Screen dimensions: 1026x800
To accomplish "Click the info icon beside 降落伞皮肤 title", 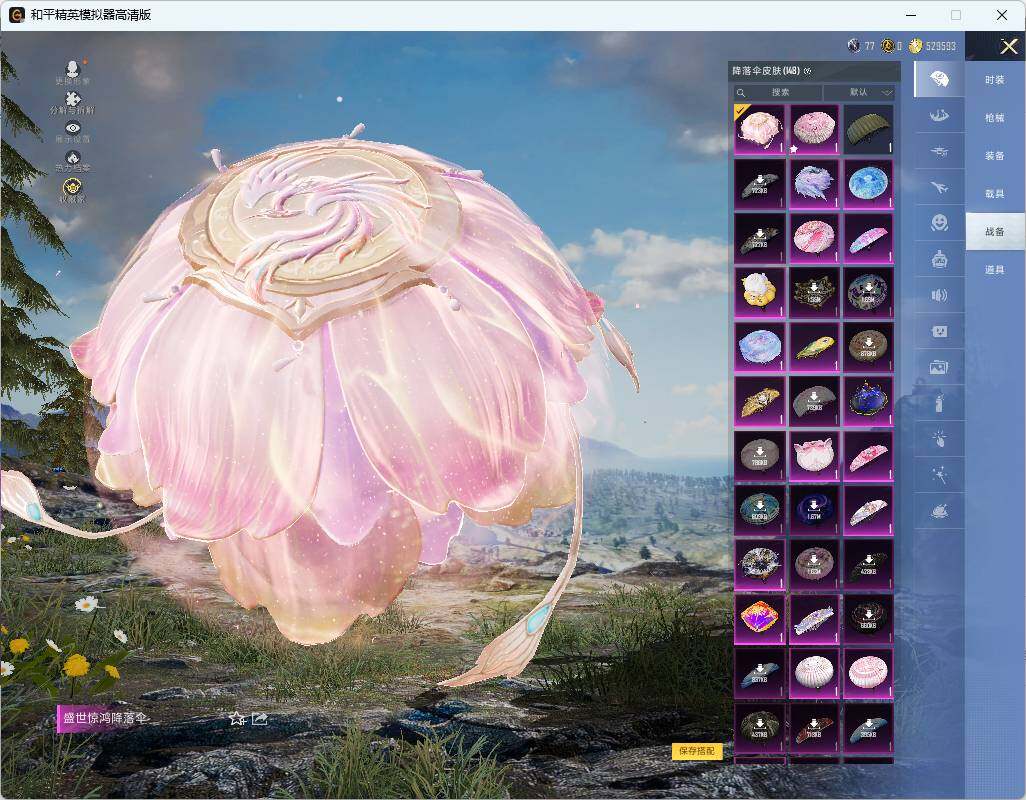I will coord(807,71).
